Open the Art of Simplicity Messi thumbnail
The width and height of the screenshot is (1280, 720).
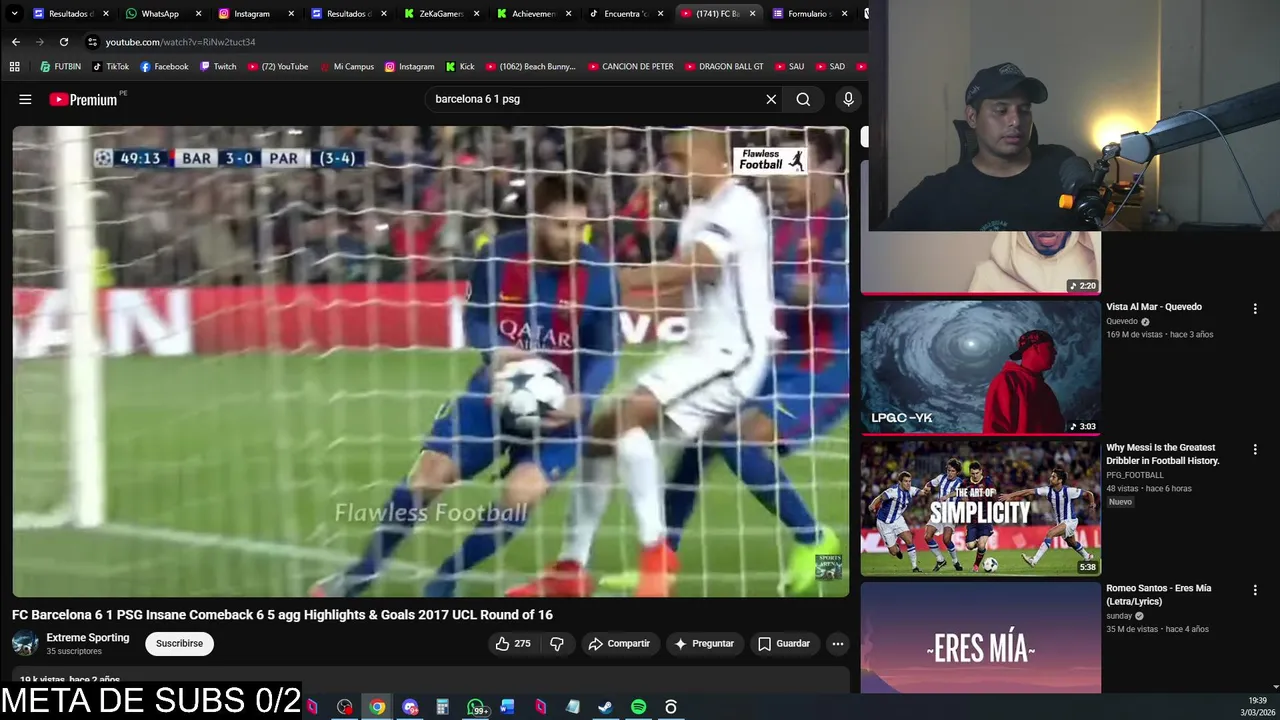point(980,508)
